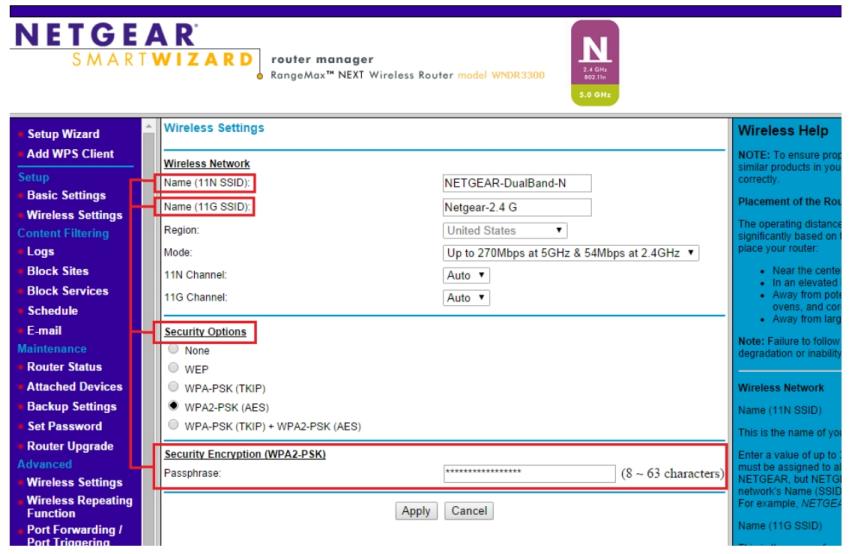Open the Logs page
This screenshot has width=852, height=554.
click(x=41, y=251)
